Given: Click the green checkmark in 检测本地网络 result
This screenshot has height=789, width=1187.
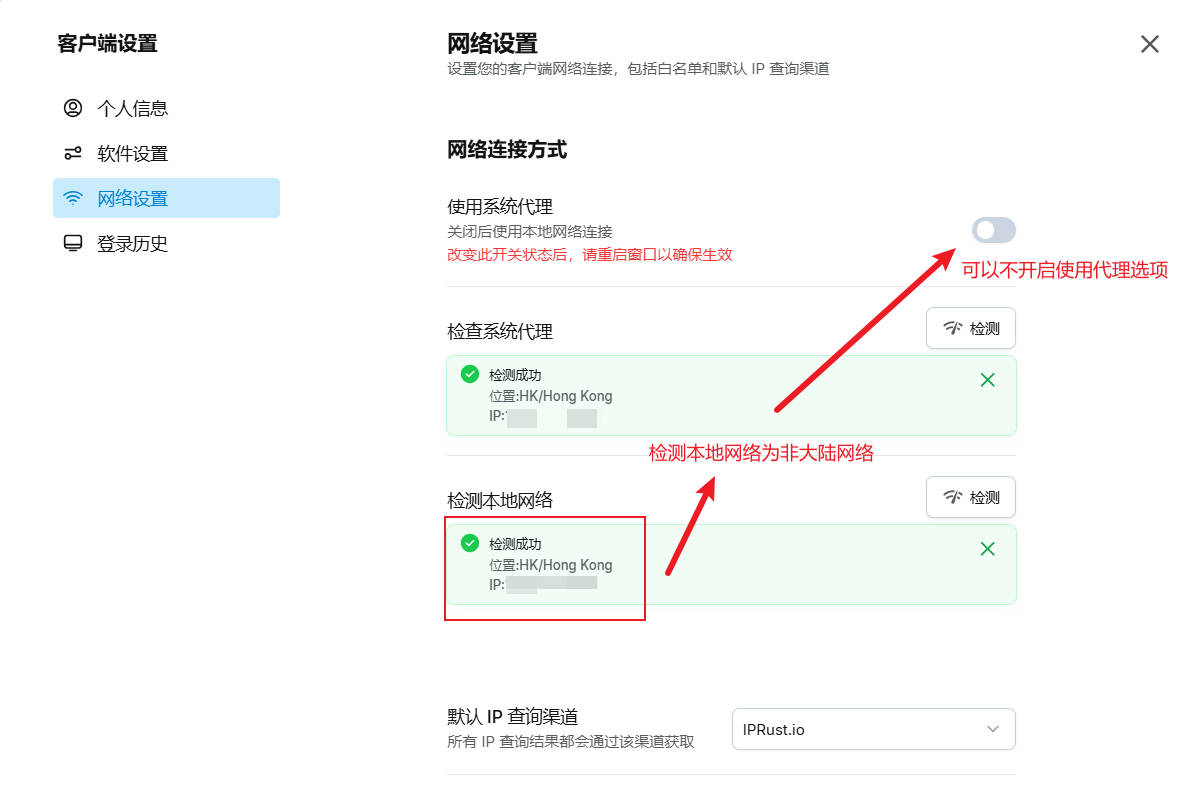Looking at the screenshot, I should 469,543.
